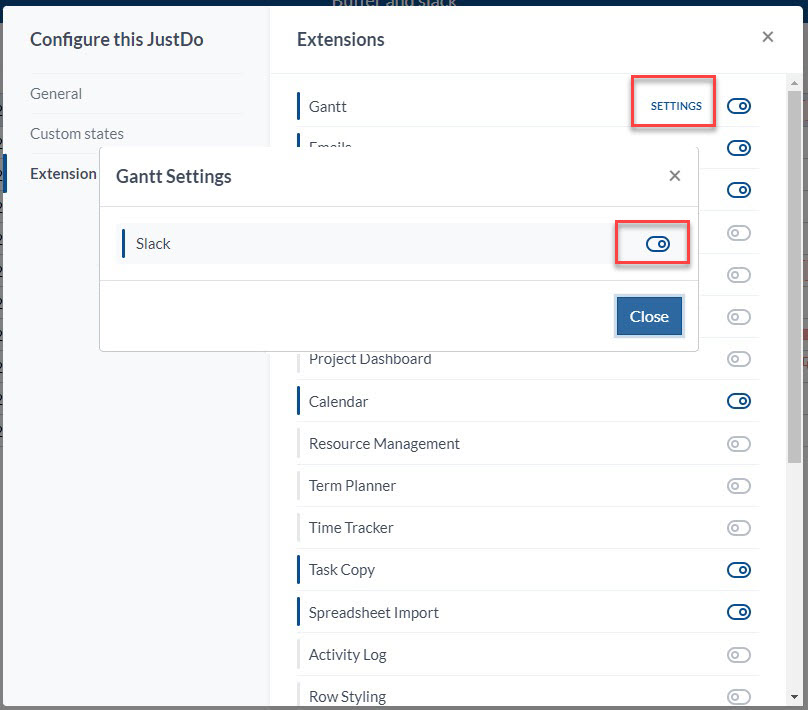Enable the Project Dashboard extension
This screenshot has height=710, width=808.
[738, 359]
